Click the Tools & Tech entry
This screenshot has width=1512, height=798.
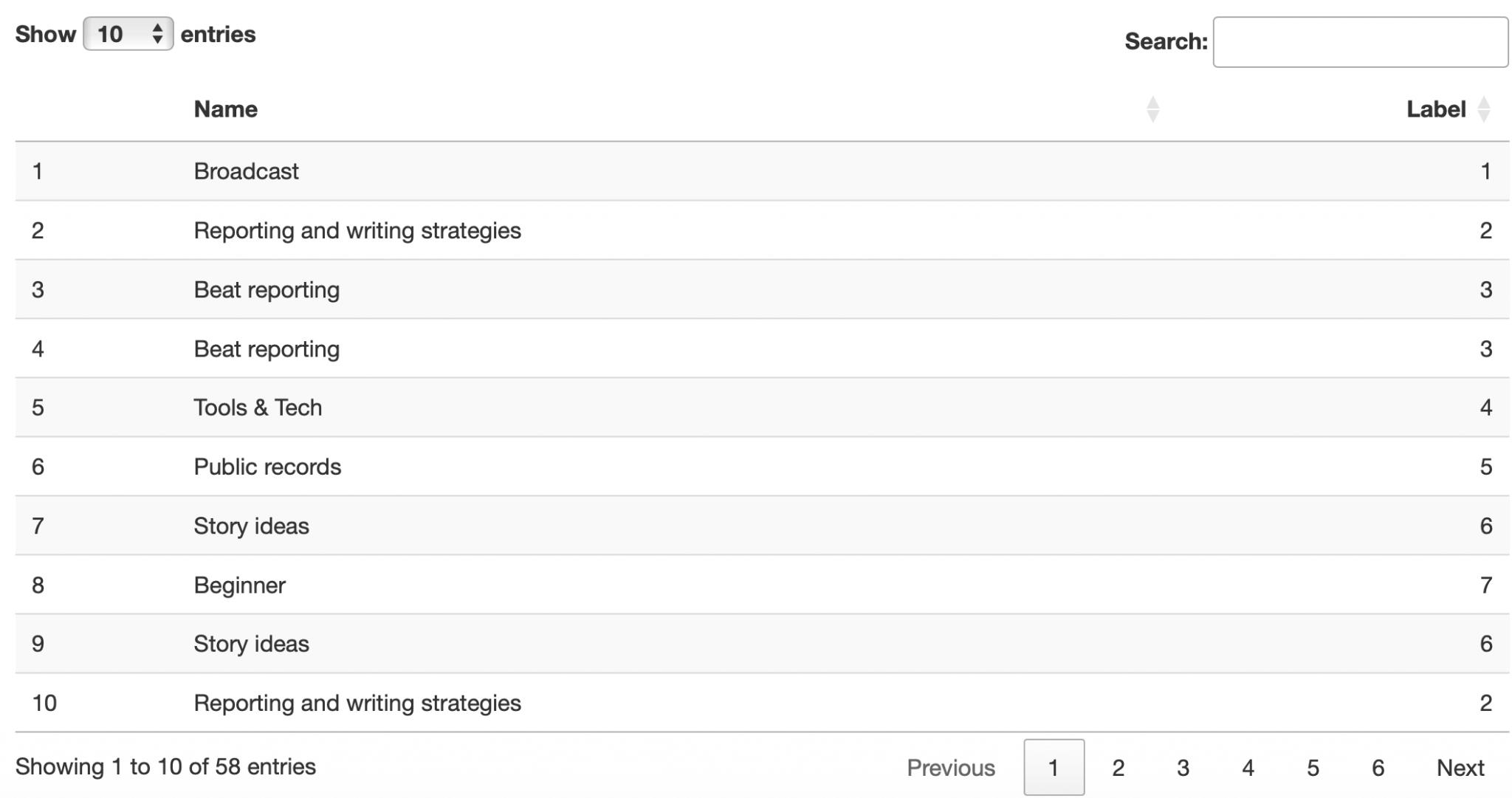pyautogui.click(x=258, y=407)
